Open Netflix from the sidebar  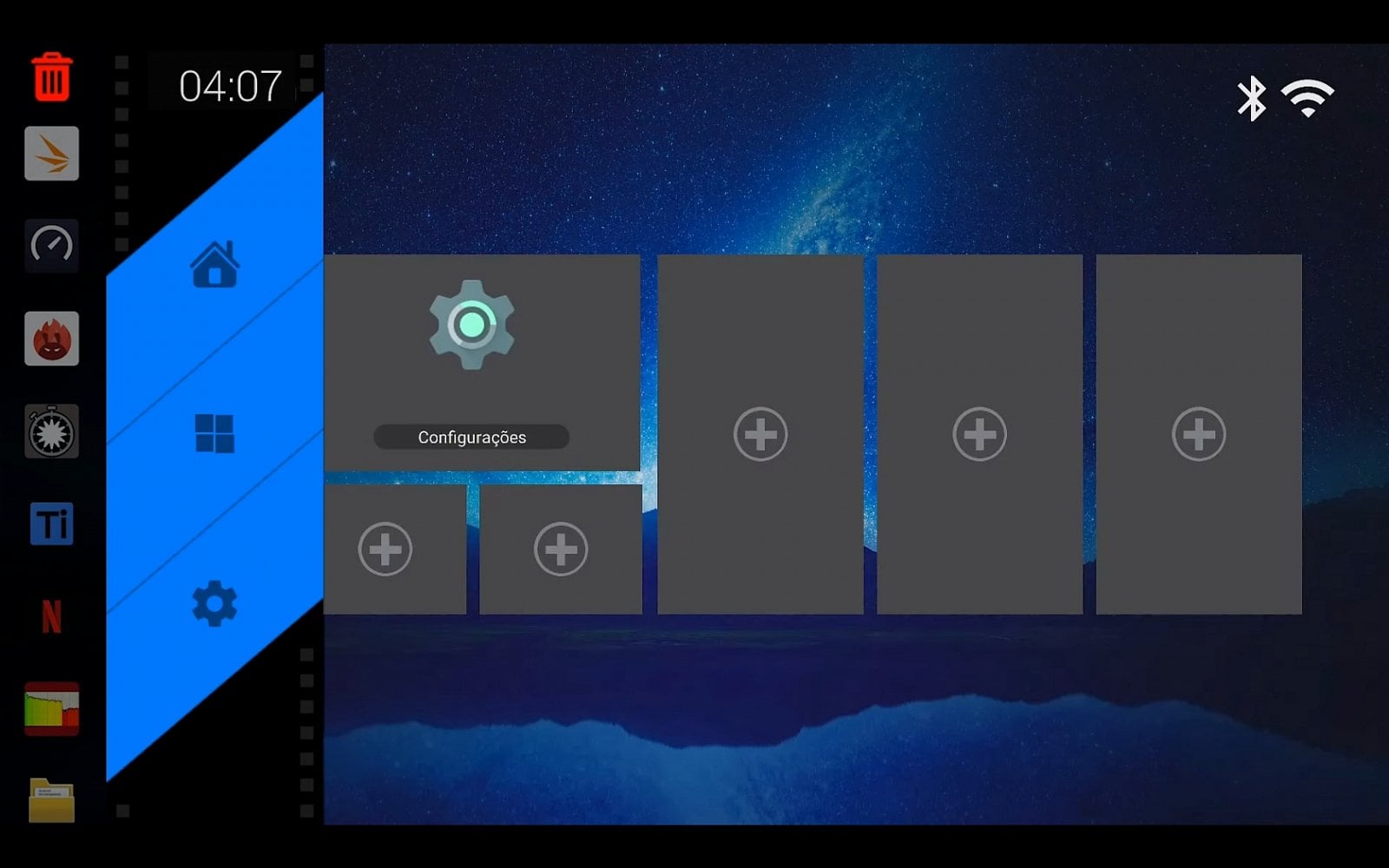(x=51, y=618)
